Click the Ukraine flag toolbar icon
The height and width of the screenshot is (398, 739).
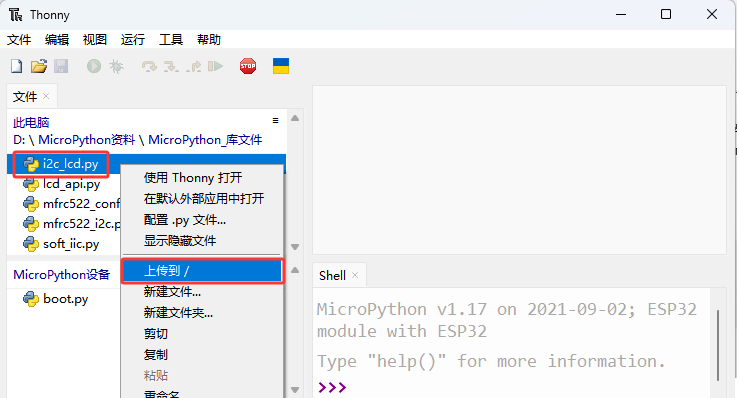point(281,66)
